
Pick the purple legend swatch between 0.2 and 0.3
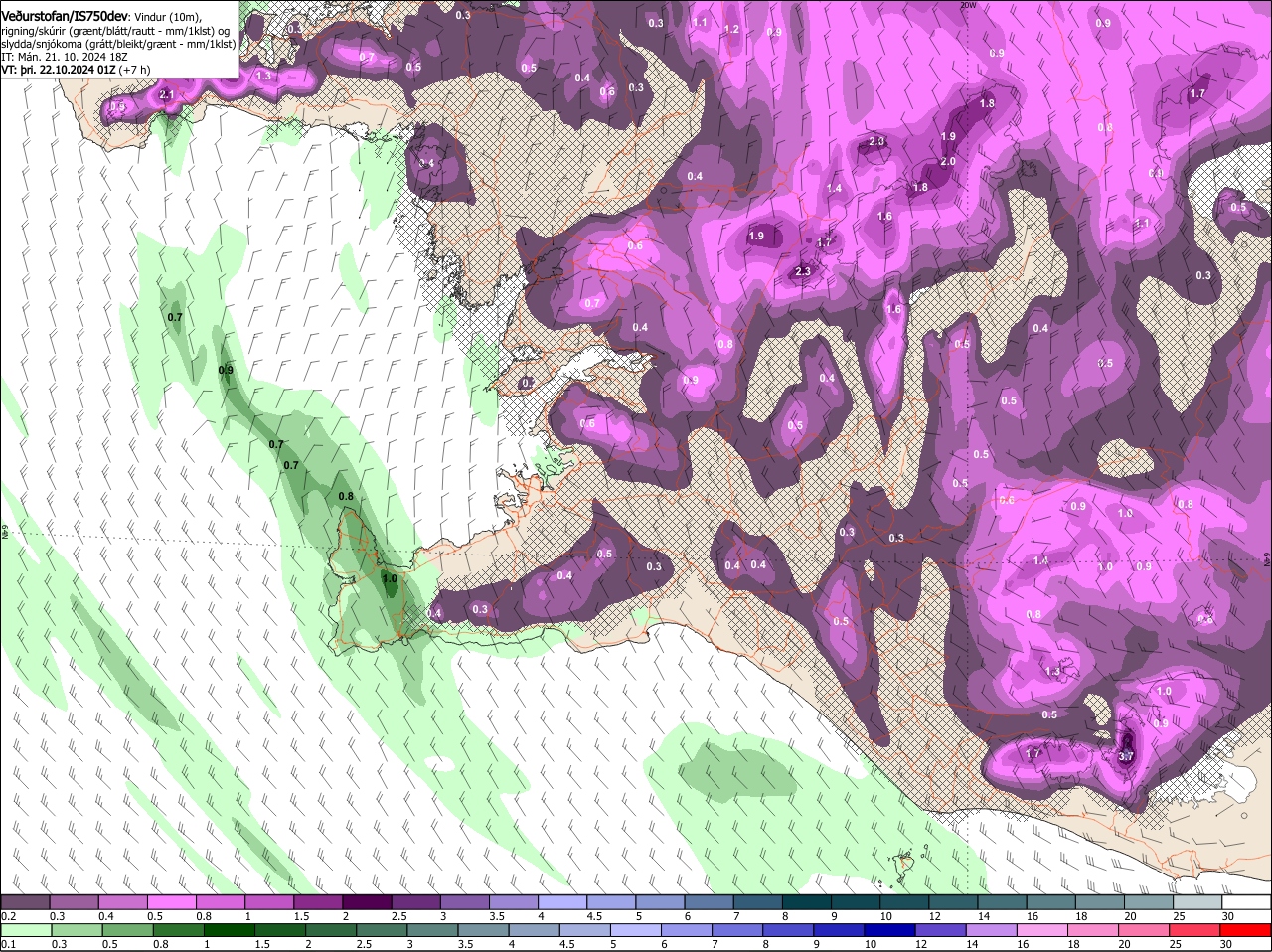point(25,900)
